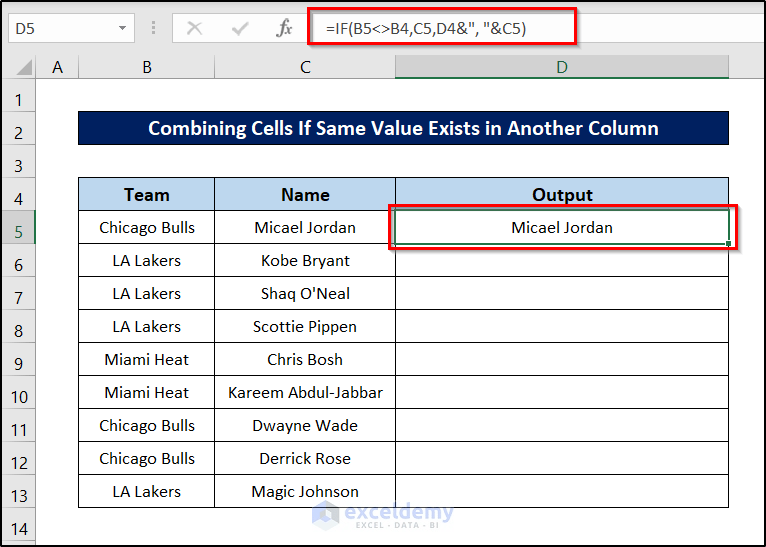This screenshot has height=547, width=766.
Task: Select the empty Output cell beside Scottie Pippen
Action: coord(562,326)
